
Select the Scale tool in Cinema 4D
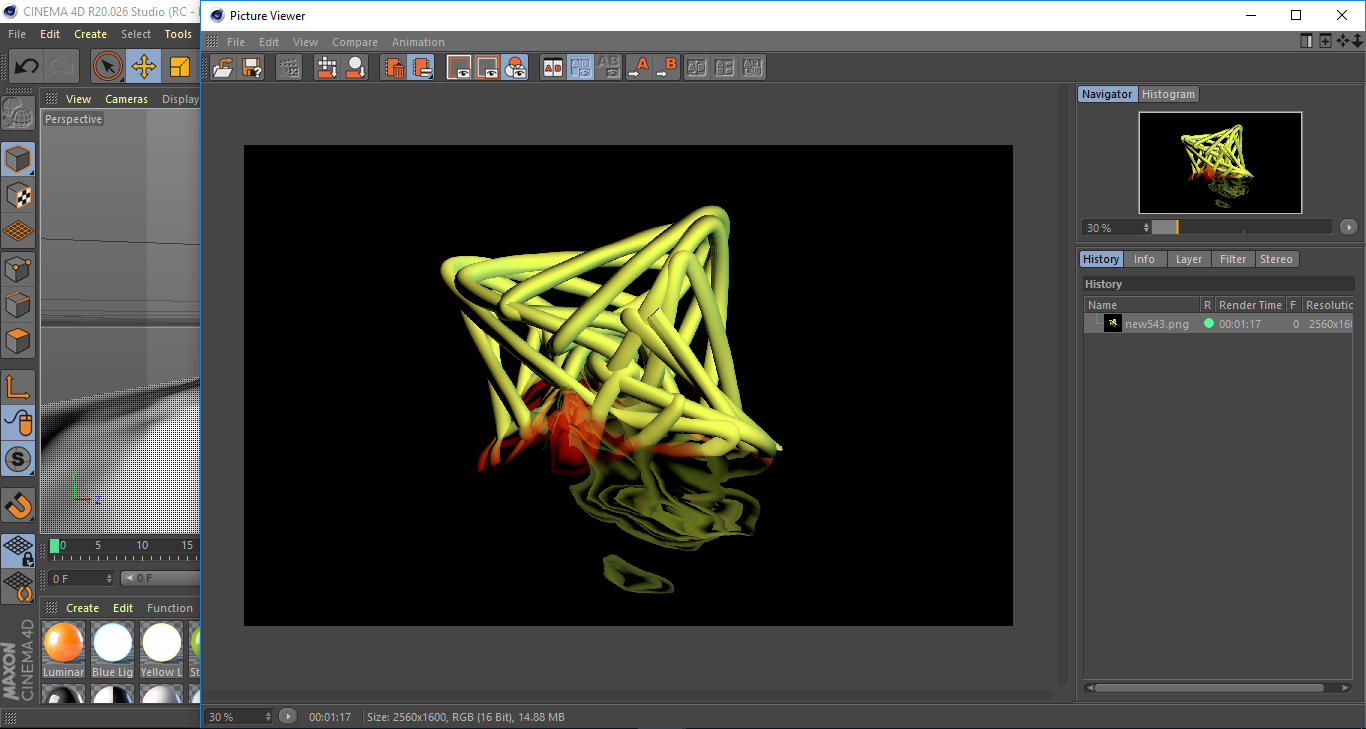point(180,67)
